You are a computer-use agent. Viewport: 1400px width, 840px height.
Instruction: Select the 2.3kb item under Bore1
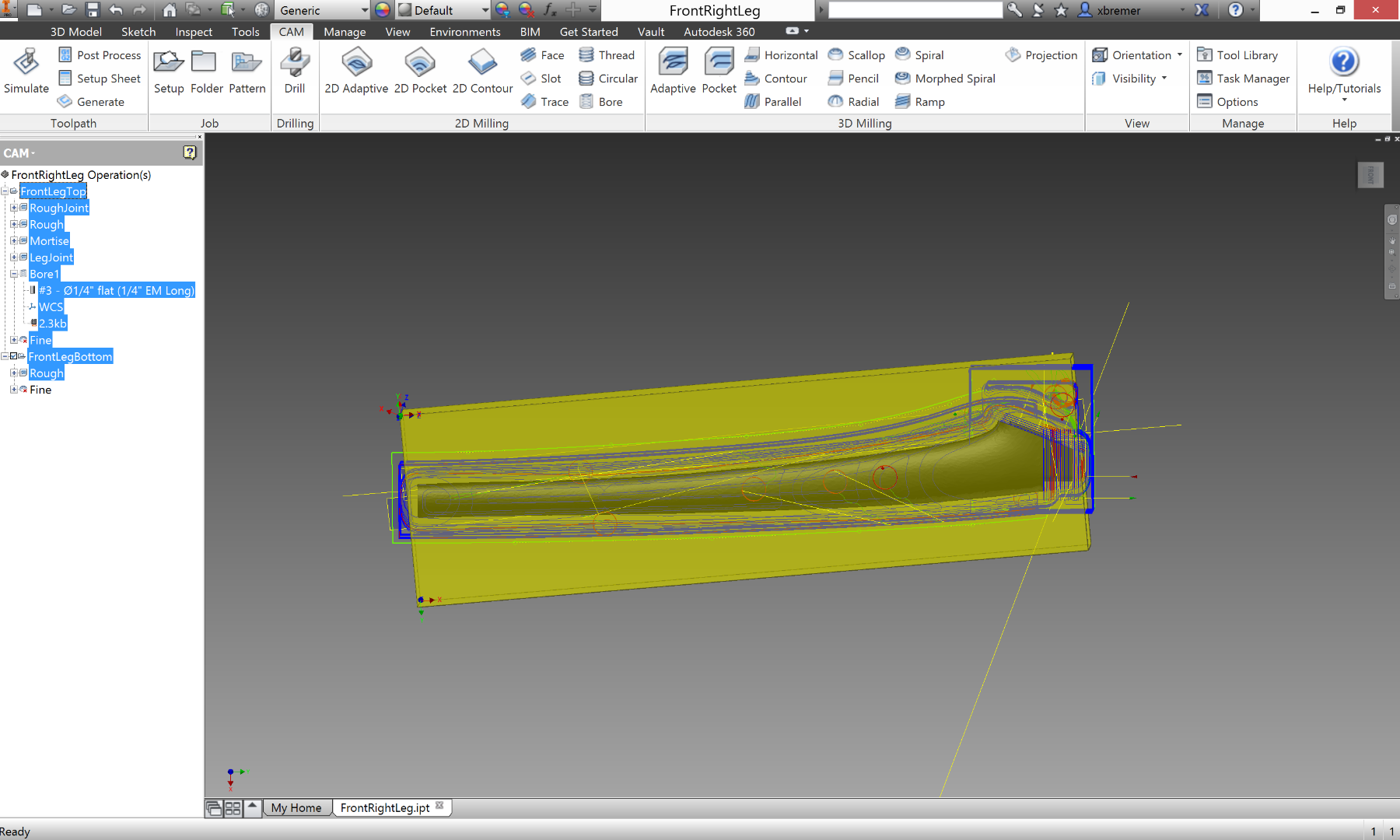pyautogui.click(x=53, y=324)
